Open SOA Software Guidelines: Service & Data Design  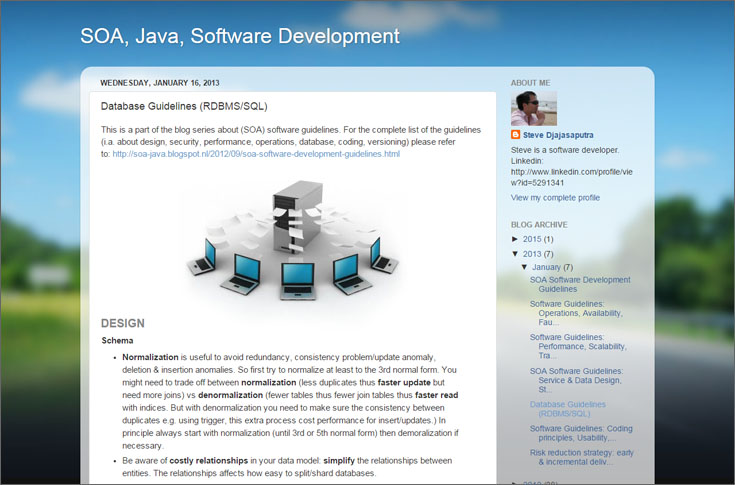point(577,380)
